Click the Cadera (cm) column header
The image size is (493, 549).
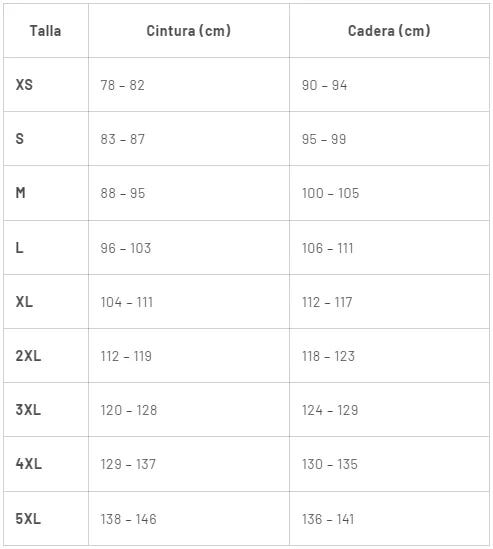click(x=389, y=31)
